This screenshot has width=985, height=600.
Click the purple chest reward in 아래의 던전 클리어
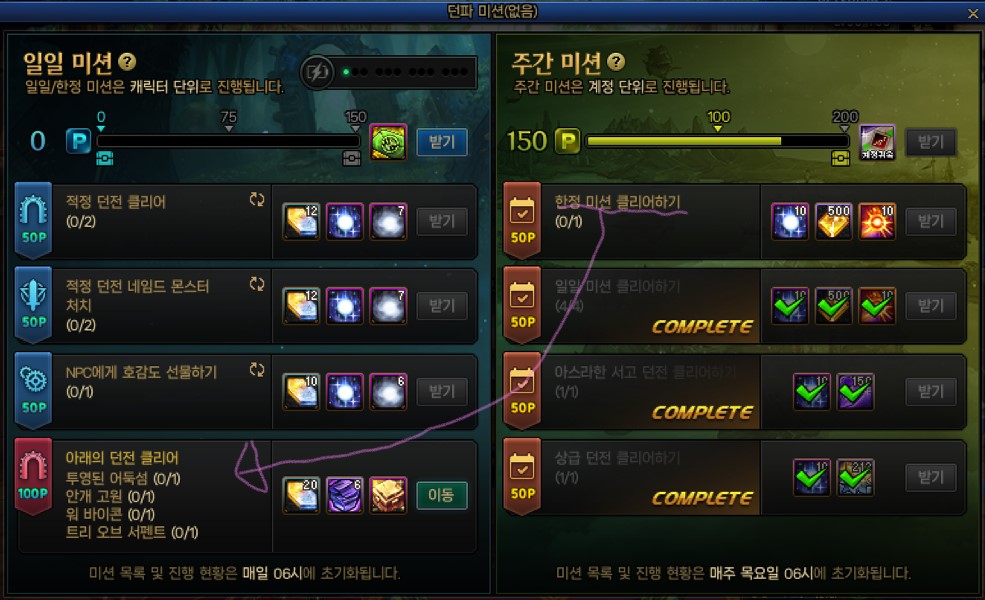tap(344, 495)
